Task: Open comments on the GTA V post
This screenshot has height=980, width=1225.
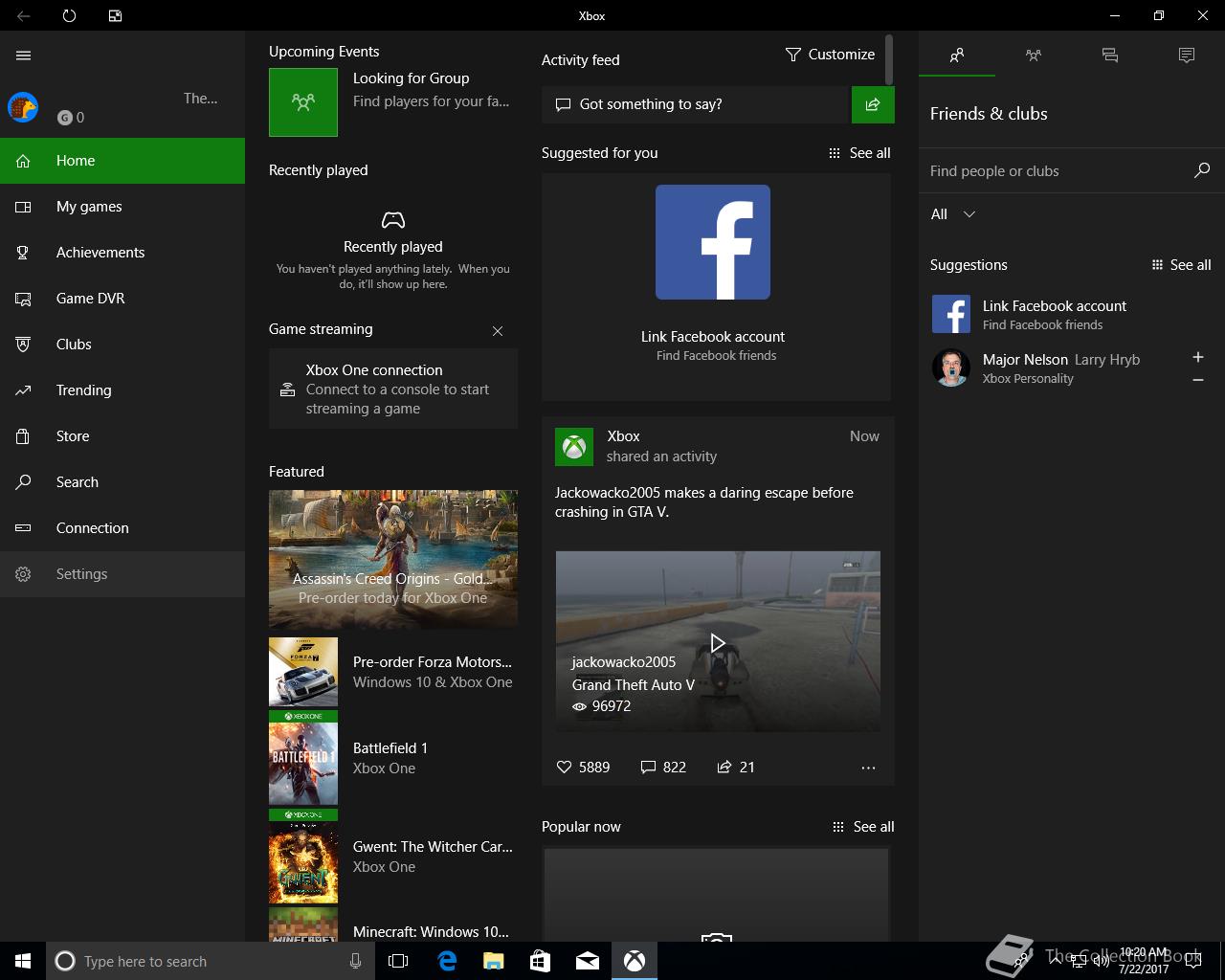Action: 663,768
